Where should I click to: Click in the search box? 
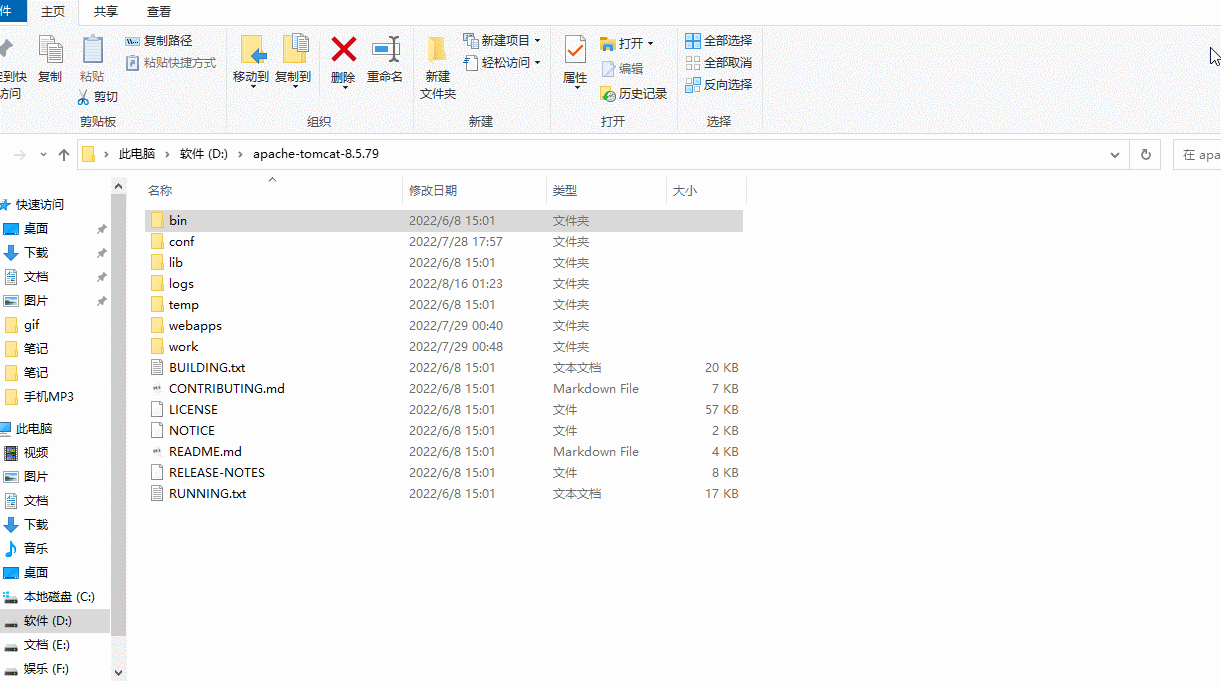(x=1197, y=155)
